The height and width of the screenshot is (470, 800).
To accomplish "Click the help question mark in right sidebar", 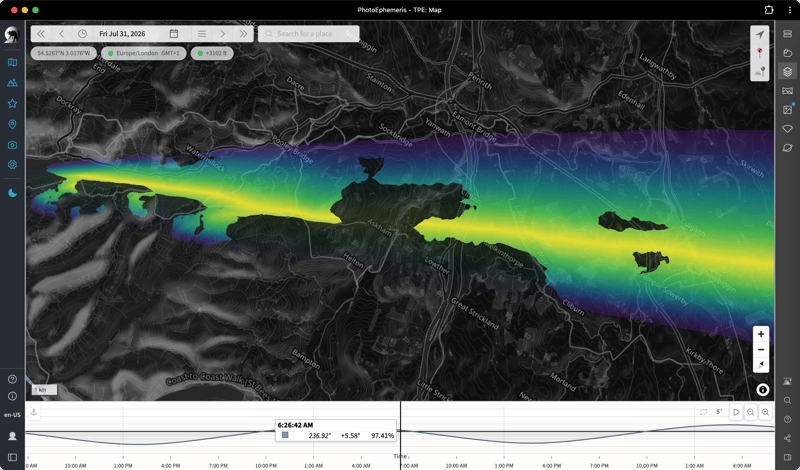I will 787,419.
